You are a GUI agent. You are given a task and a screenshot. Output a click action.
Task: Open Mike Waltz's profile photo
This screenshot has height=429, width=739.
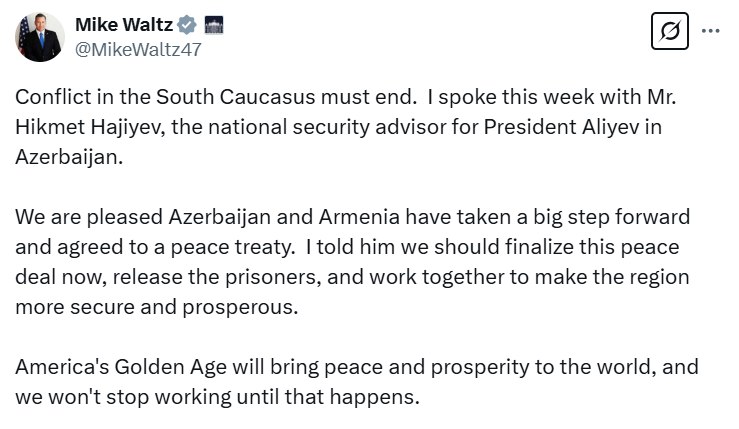pyautogui.click(x=40, y=37)
